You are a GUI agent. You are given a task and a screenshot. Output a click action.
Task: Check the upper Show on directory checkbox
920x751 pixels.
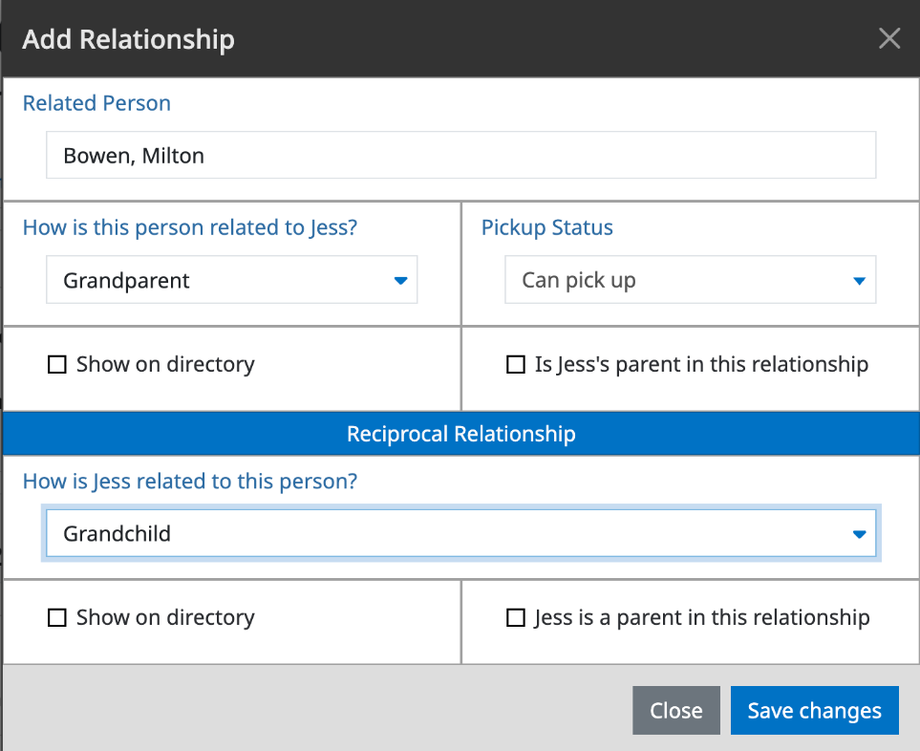coord(57,364)
